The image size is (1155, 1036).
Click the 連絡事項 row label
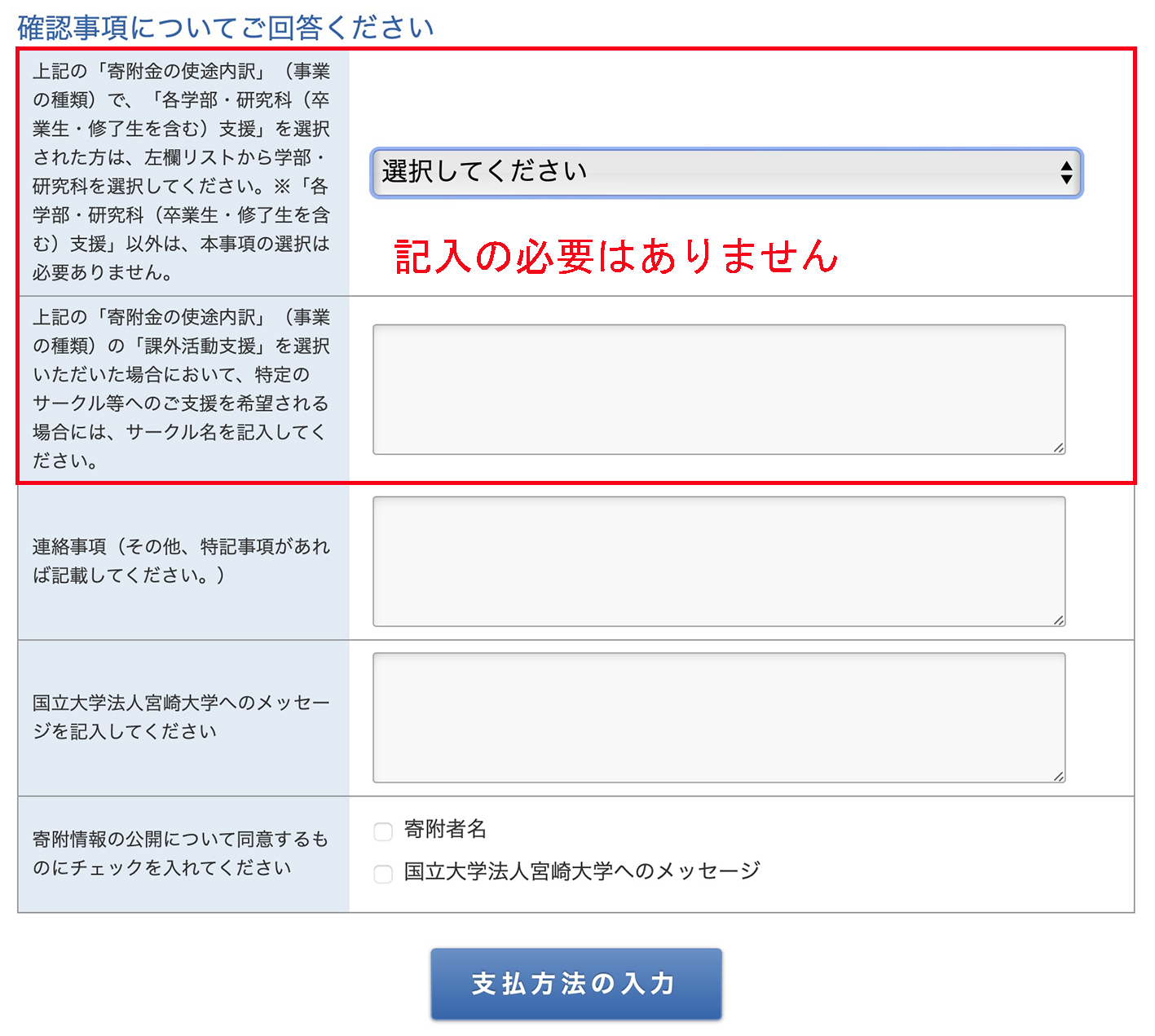click(x=181, y=561)
